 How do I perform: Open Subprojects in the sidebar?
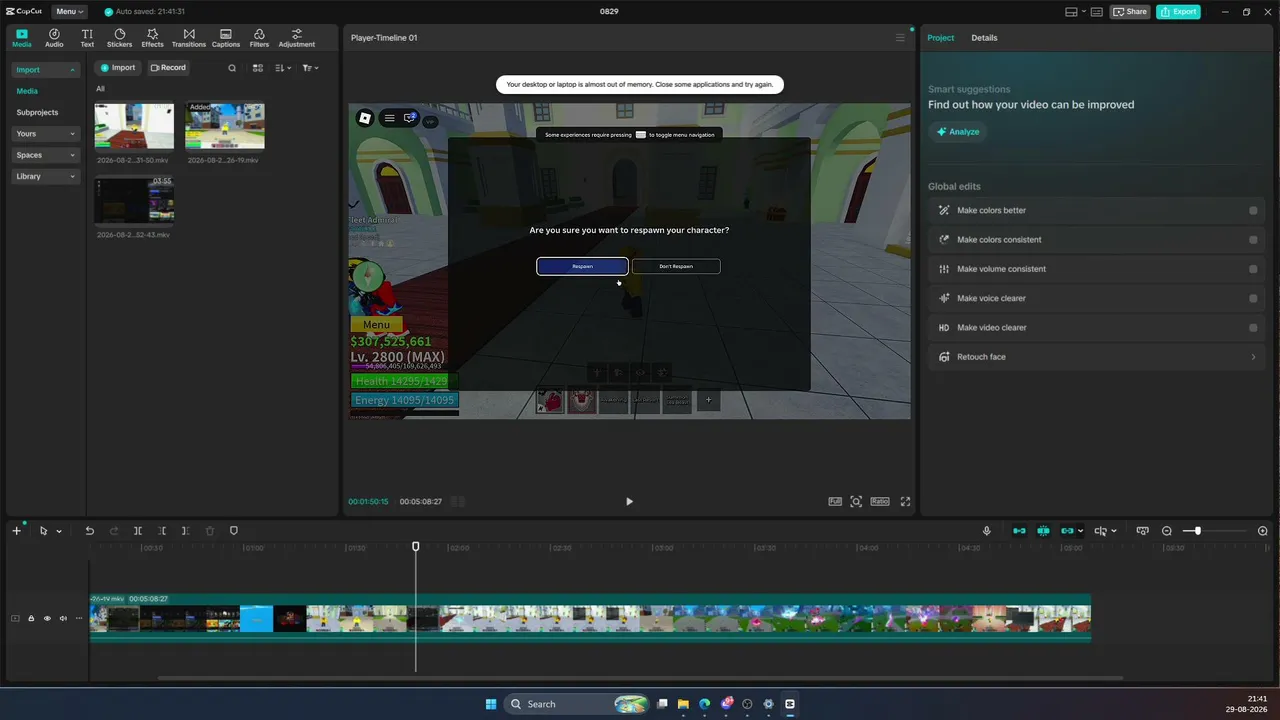point(37,113)
